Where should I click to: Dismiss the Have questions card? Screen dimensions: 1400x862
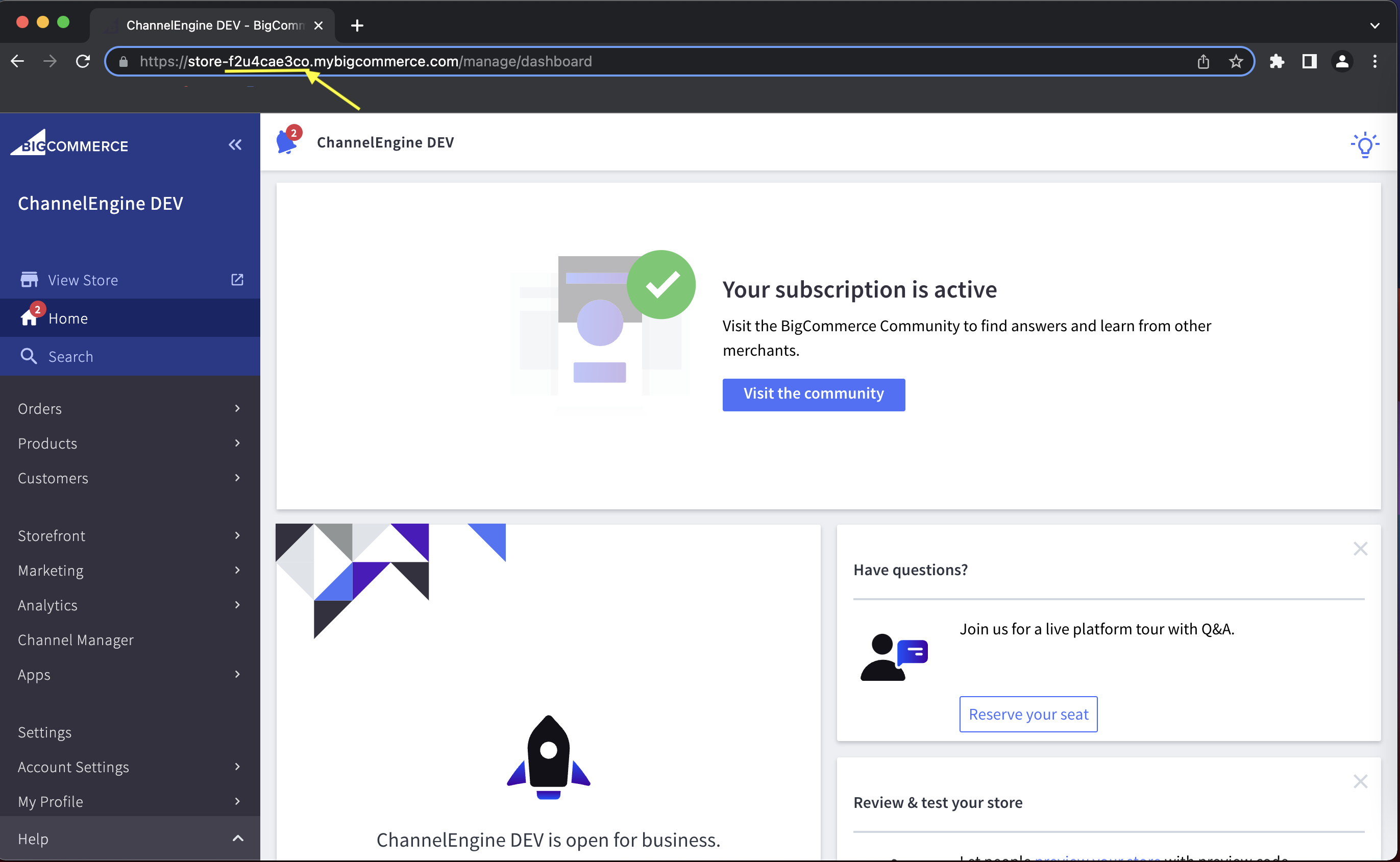[1360, 549]
